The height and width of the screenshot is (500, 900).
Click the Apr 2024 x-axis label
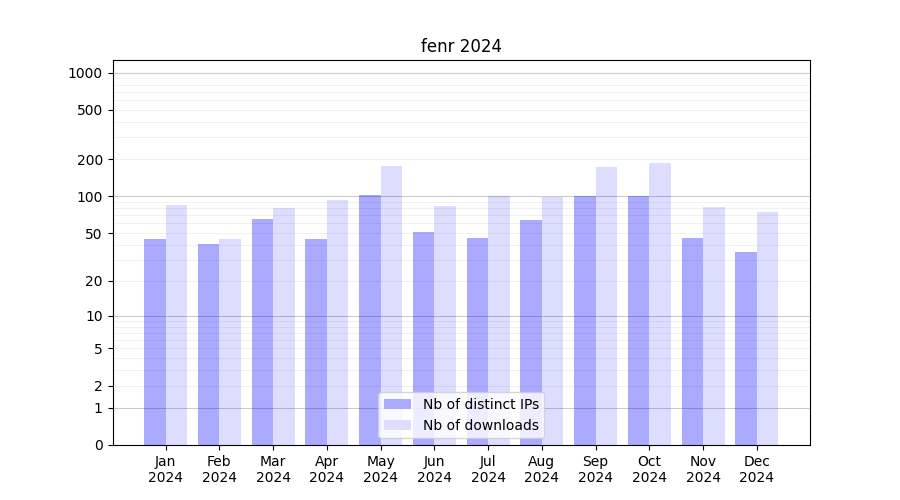tap(327, 469)
